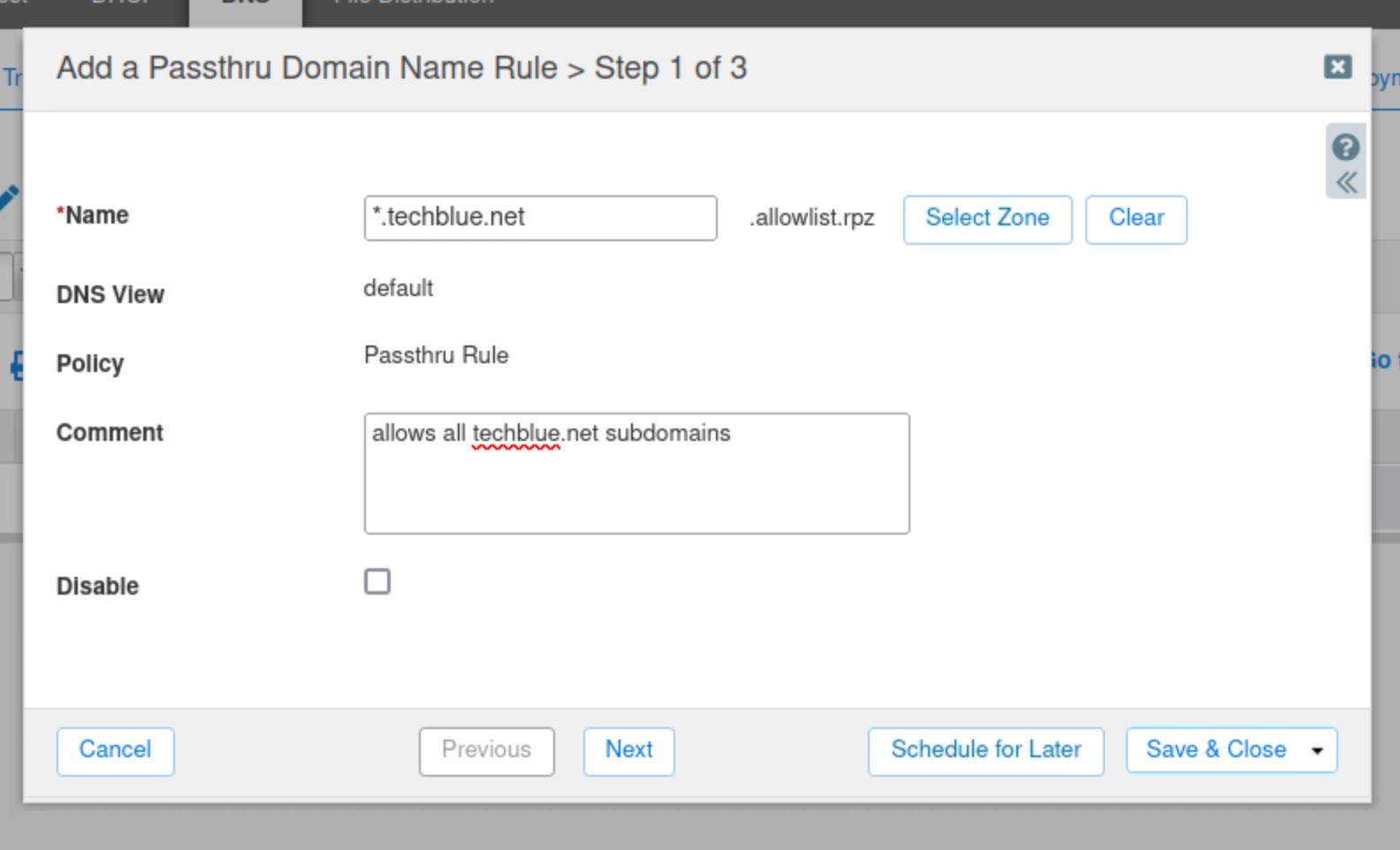The height and width of the screenshot is (850, 1400).
Task: Click the Disable label text
Action: (97, 586)
